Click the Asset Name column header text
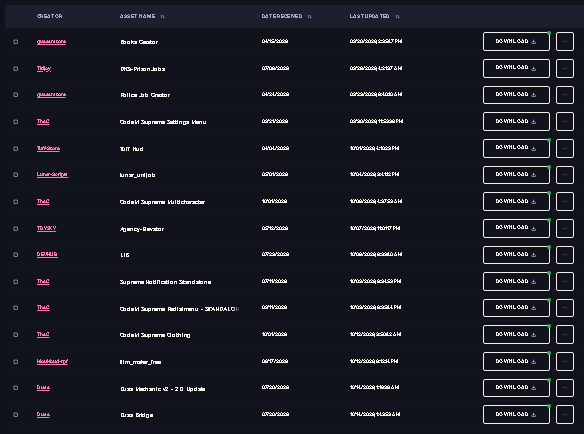Viewport: 584px width, 434px height. coord(137,16)
